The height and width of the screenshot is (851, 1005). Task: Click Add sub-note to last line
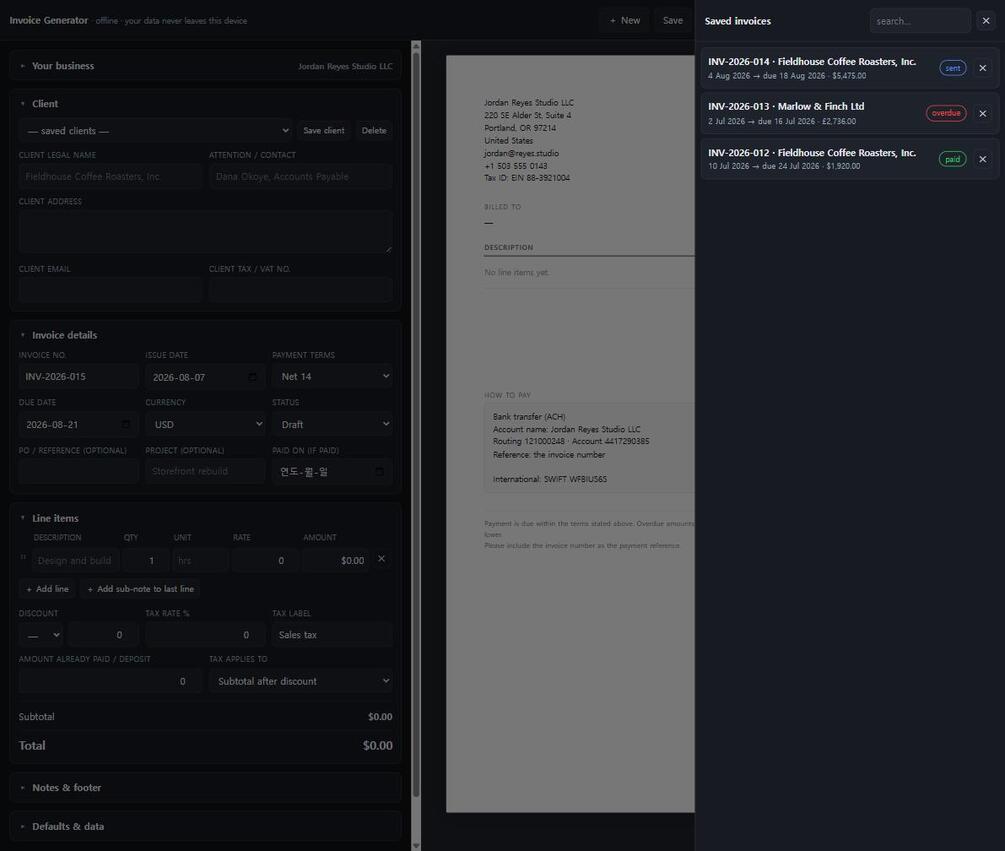(x=140, y=589)
